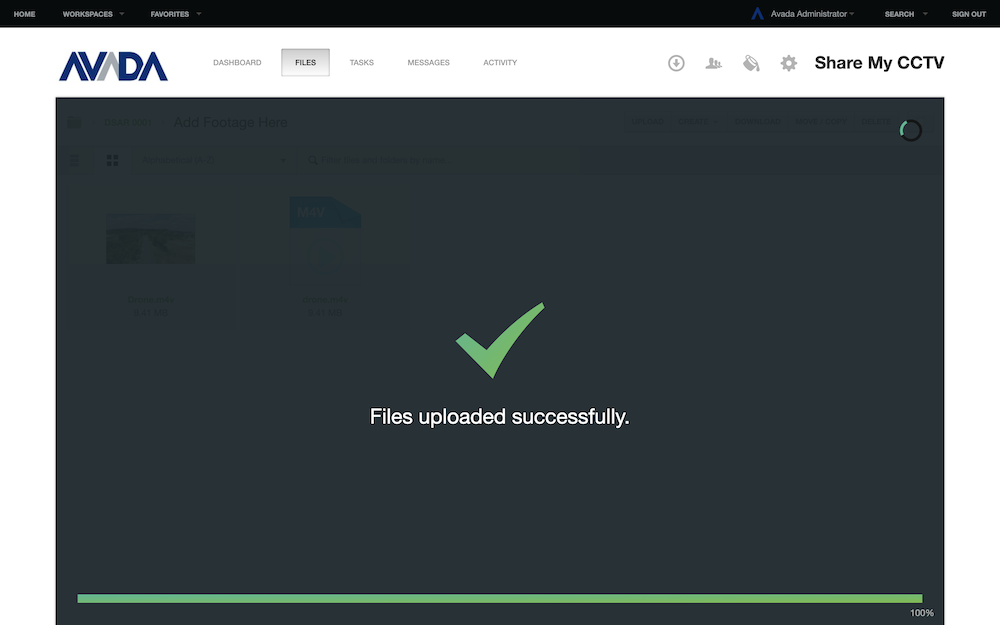Expand the Search dropdown
The height and width of the screenshot is (625, 1000).
click(x=905, y=14)
